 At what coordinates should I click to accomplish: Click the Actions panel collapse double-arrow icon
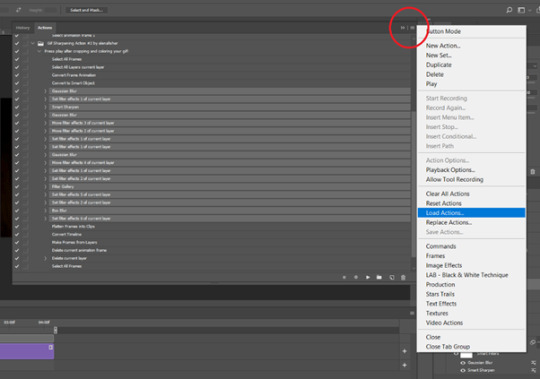coord(403,28)
